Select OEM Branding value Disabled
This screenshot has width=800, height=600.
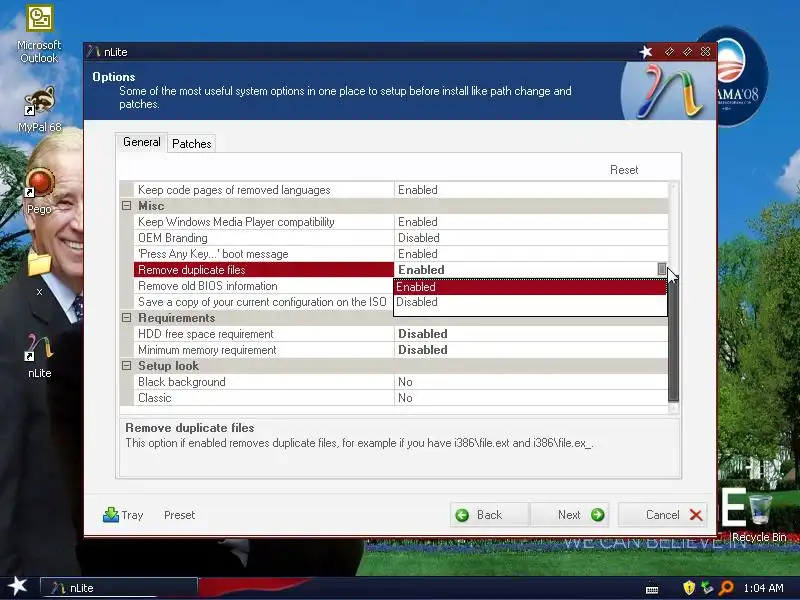[x=531, y=238]
